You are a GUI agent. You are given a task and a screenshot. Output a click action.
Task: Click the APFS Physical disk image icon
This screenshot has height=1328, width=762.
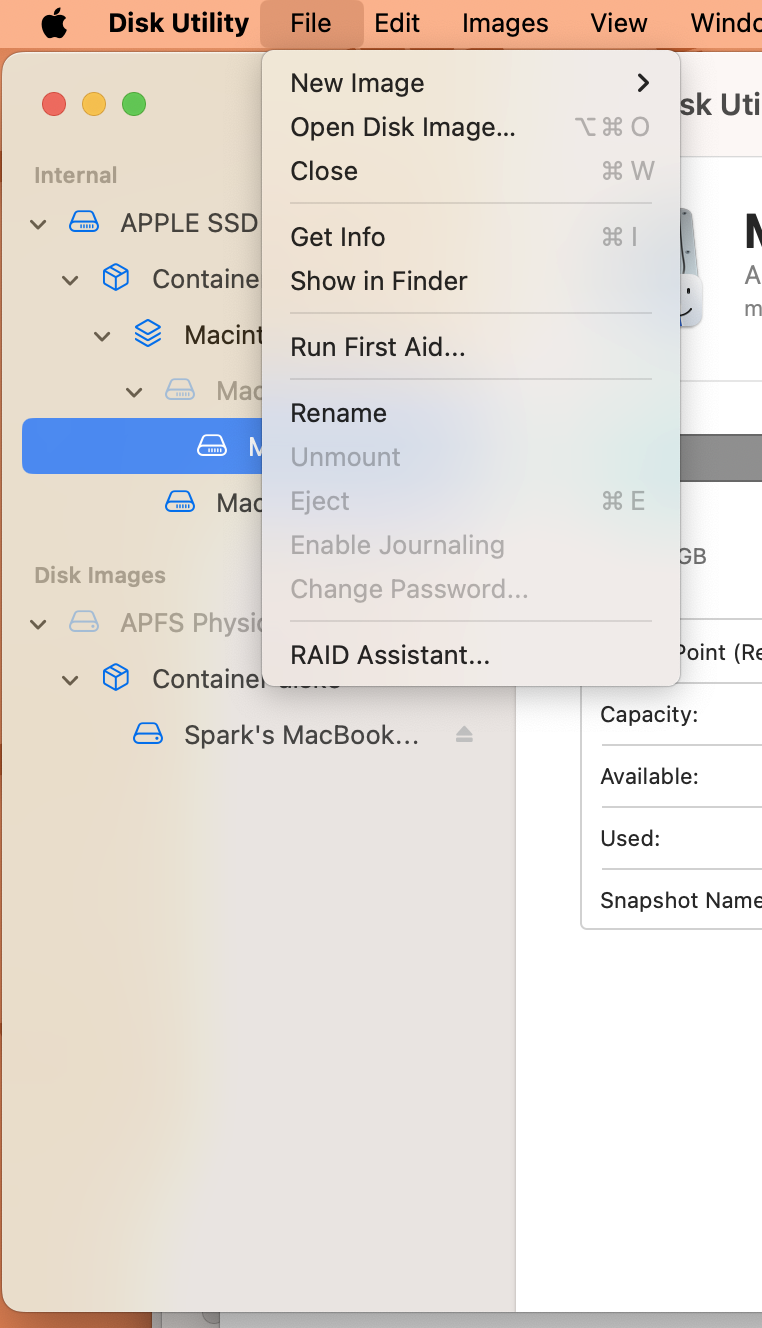coord(84,623)
